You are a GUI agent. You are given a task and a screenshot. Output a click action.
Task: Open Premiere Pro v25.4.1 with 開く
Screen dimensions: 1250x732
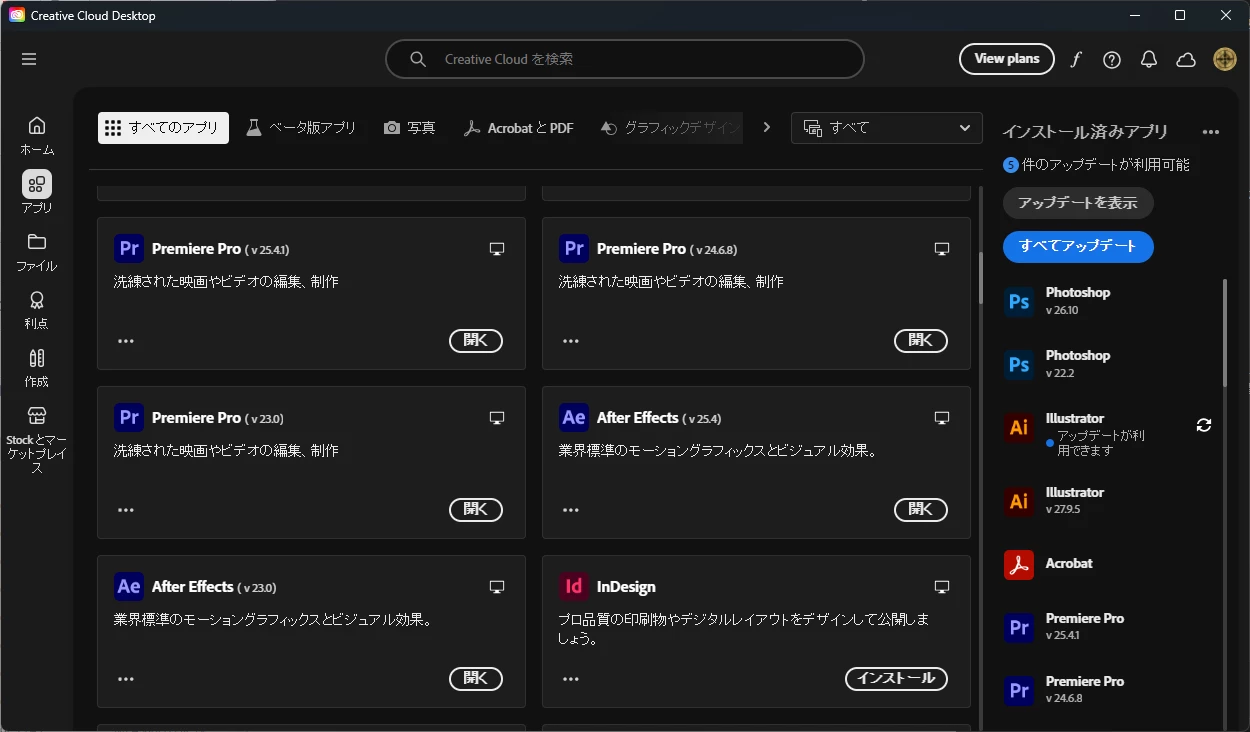(476, 341)
